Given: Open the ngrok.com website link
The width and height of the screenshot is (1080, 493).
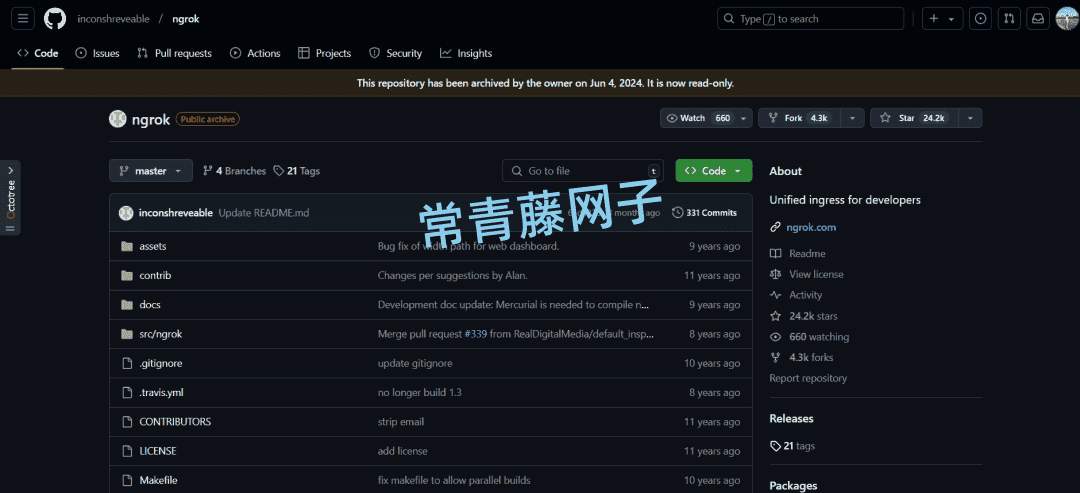Looking at the screenshot, I should tap(811, 227).
